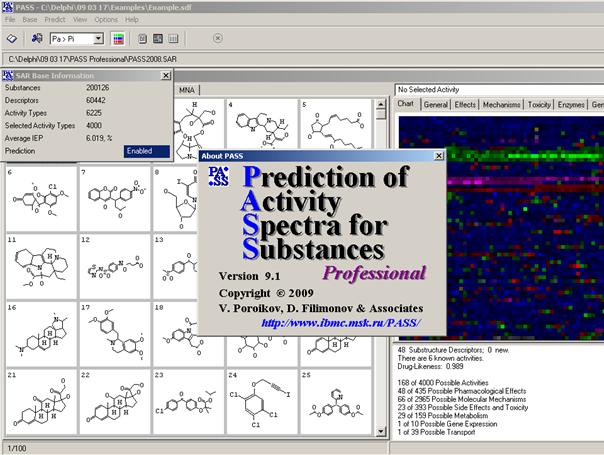Select molecule structure number 11
The width and height of the screenshot is (604, 455).
(41, 267)
